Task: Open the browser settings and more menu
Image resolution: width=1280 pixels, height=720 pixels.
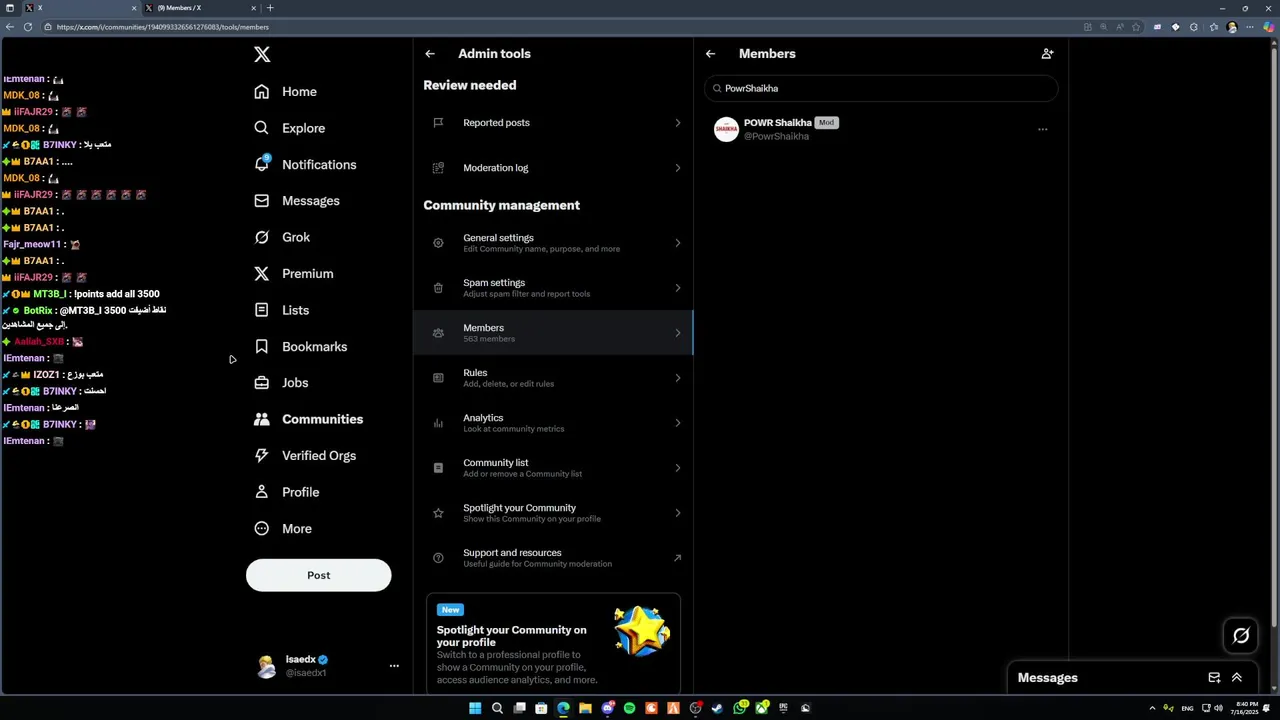Action: pyautogui.click(x=1250, y=27)
